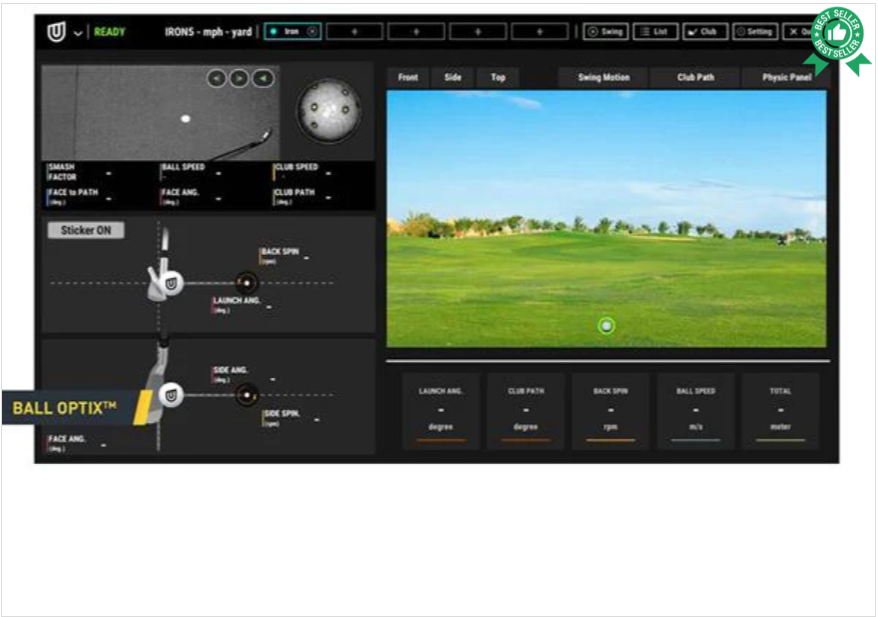Click the Uneekor shield logo icon
The height and width of the screenshot is (617, 878).
[56, 32]
